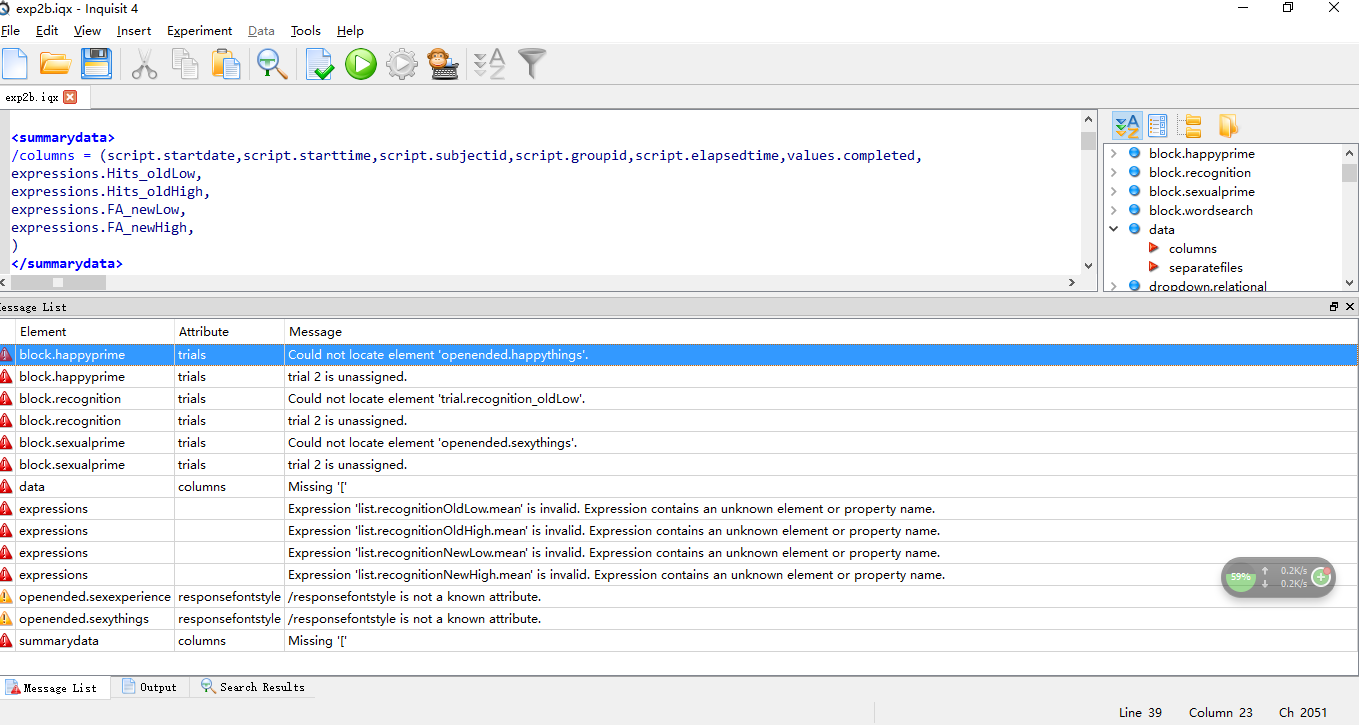Switch to the Output tab
1359x725 pixels.
[149, 688]
